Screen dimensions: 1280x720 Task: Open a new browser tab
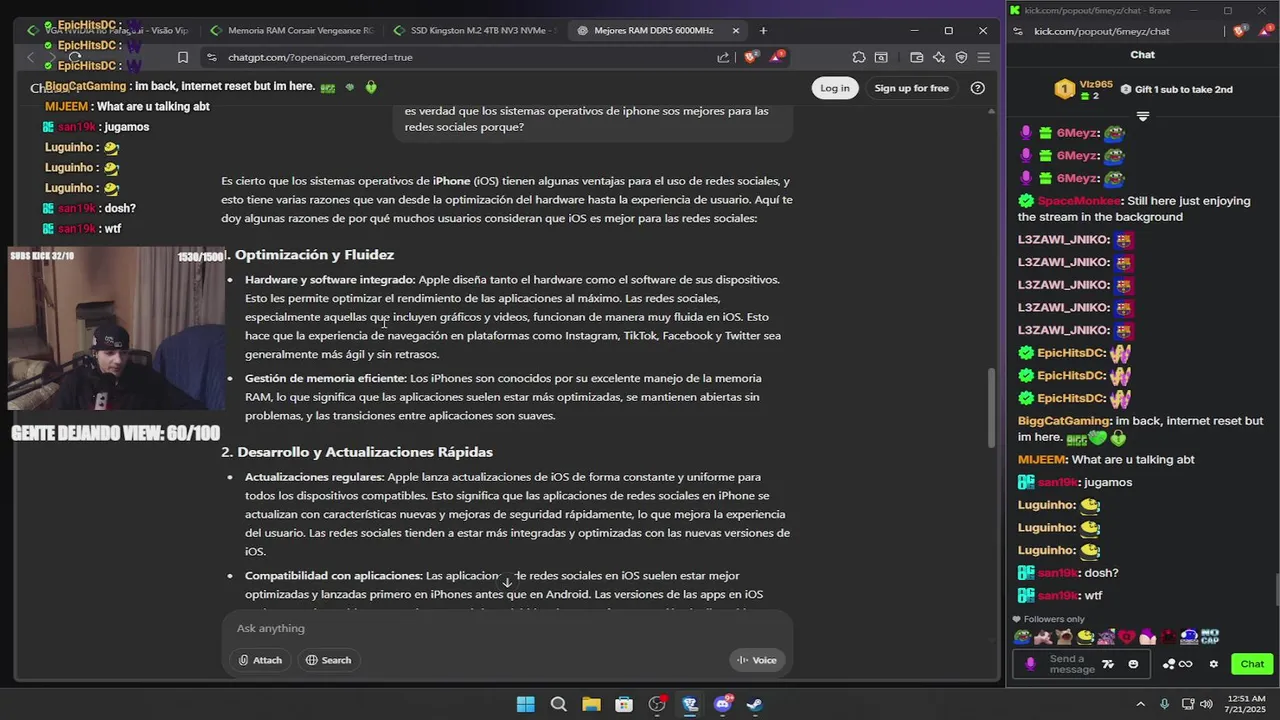[x=763, y=30]
